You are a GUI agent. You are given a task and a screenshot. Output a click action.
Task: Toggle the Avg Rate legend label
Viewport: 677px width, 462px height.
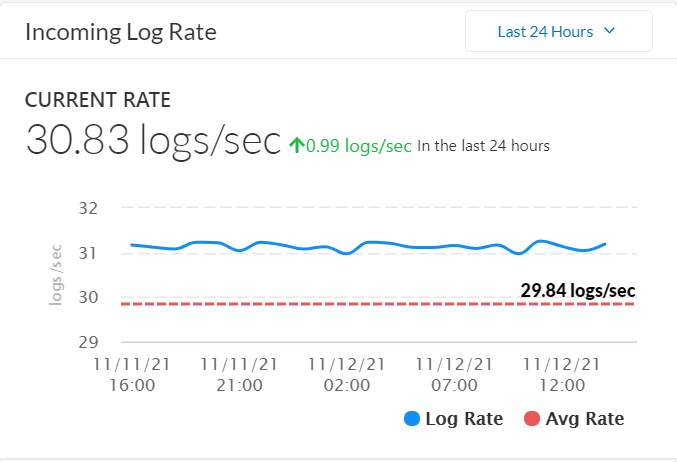coord(585,419)
